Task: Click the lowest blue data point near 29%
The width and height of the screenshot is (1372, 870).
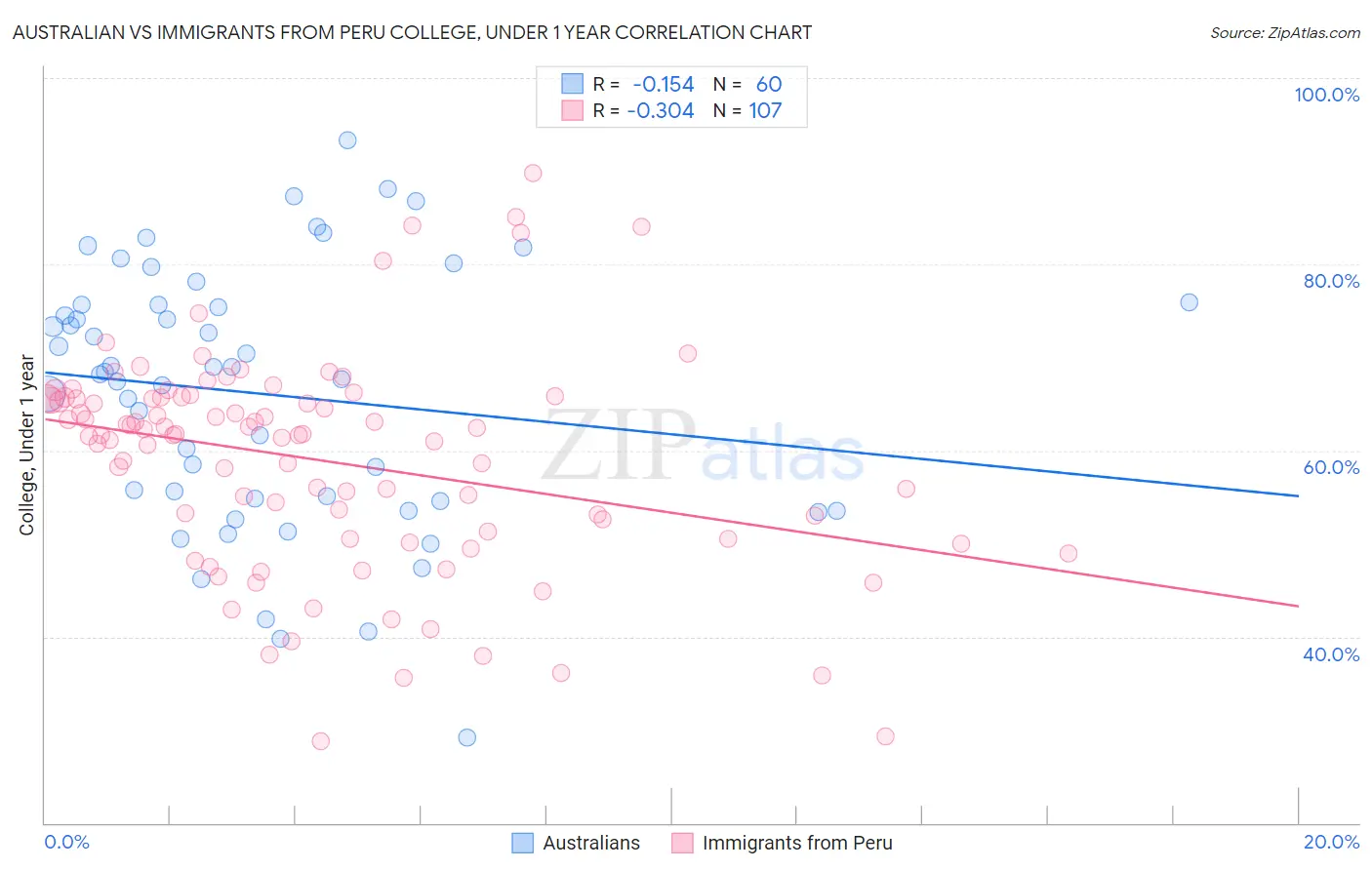Action: tap(467, 737)
